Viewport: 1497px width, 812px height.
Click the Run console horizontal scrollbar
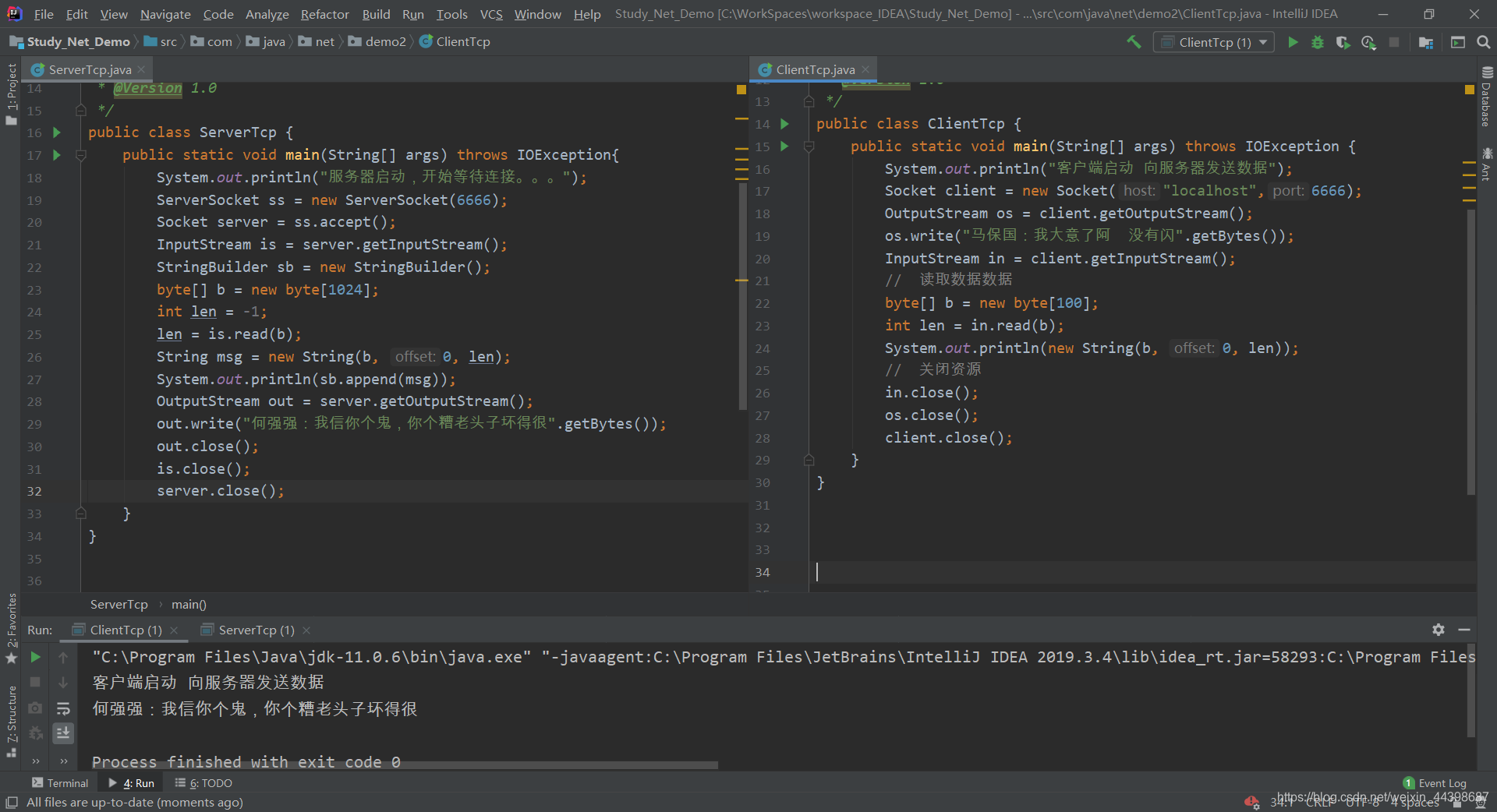405,765
